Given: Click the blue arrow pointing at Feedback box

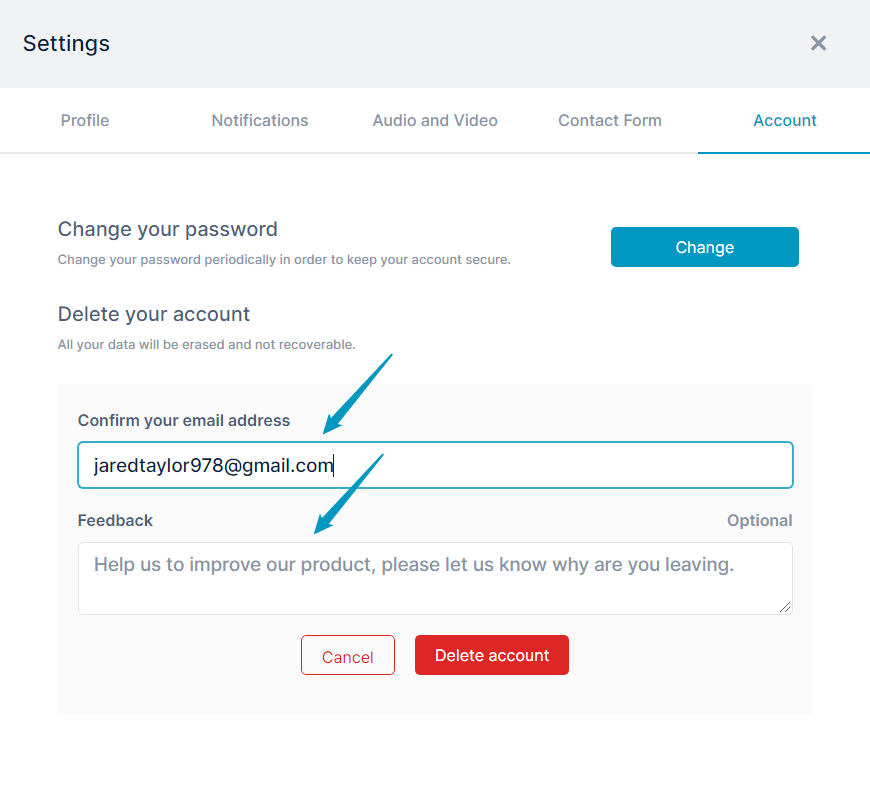Looking at the screenshot, I should (x=348, y=494).
